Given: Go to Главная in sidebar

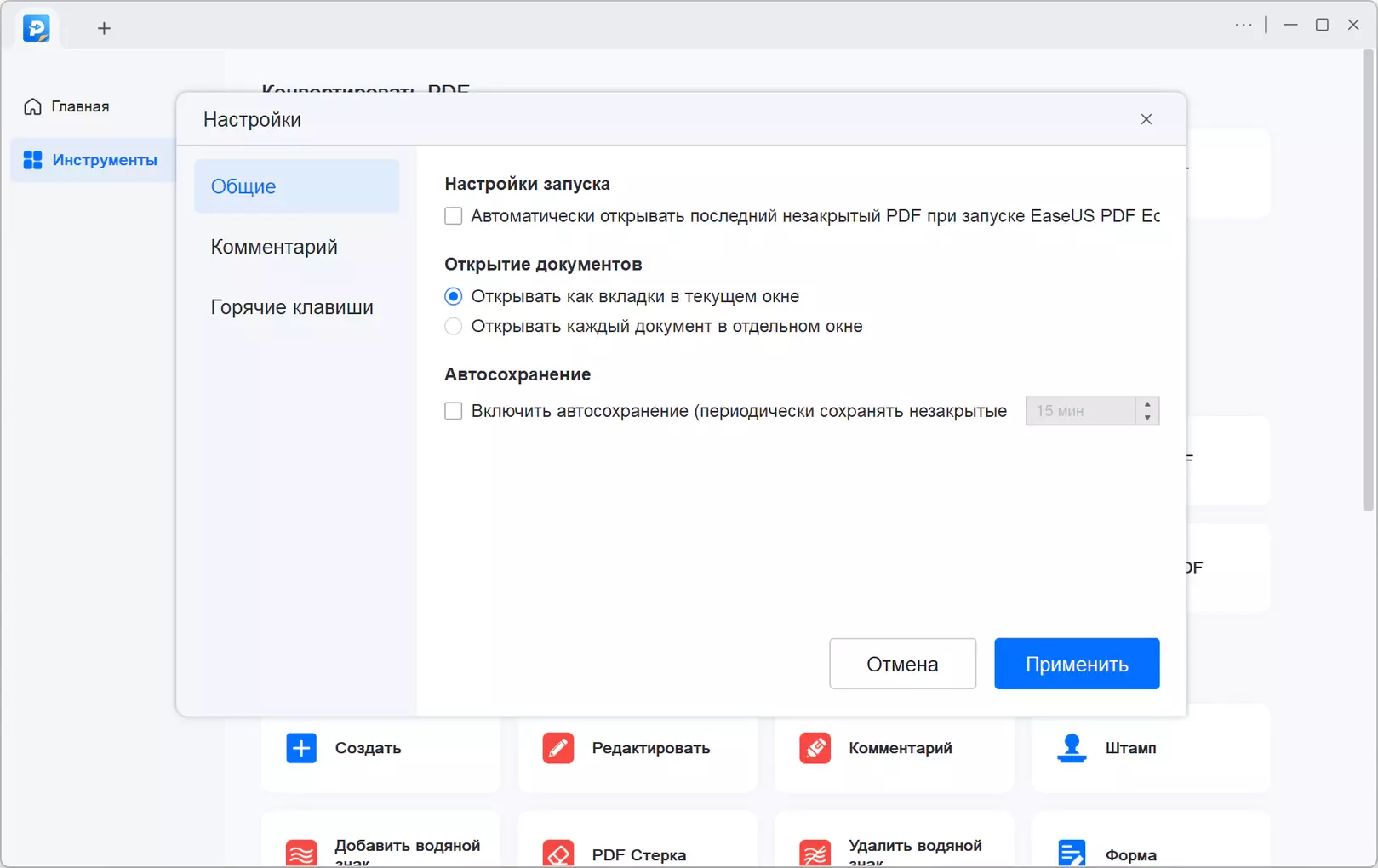Looking at the screenshot, I should tap(80, 106).
